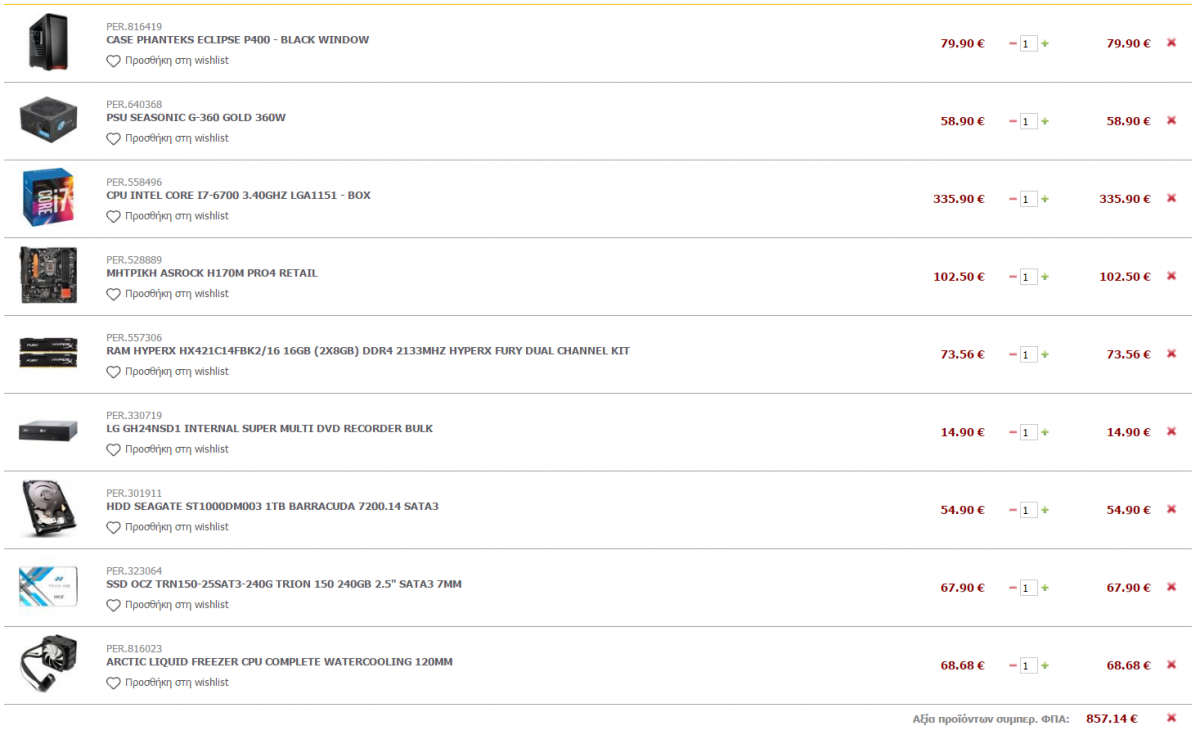Decrease quantity of ASRock H170M Pro4 motherboard
The height and width of the screenshot is (735, 1200).
pos(1013,277)
